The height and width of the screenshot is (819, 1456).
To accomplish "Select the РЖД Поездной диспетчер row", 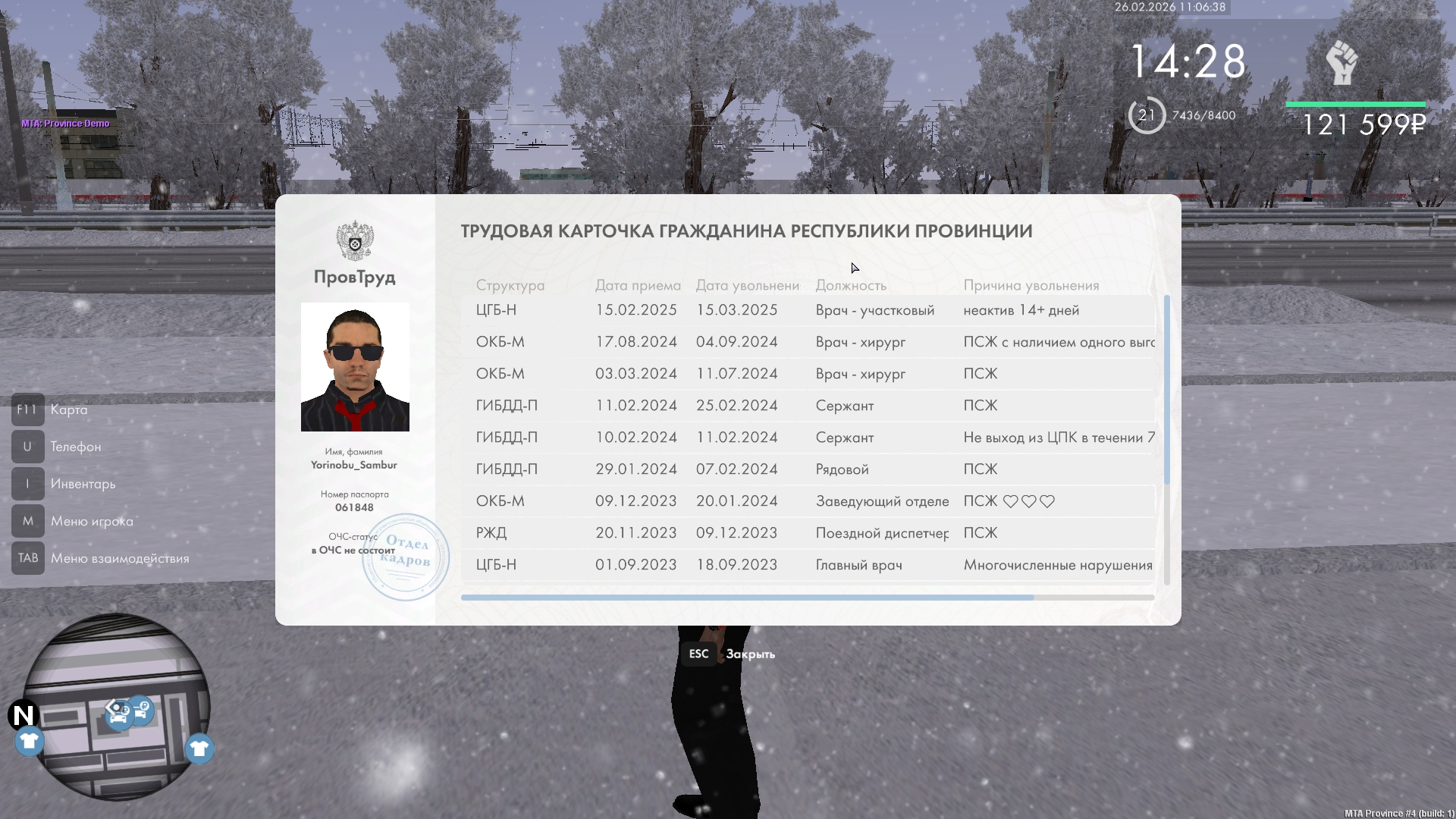I will point(808,533).
